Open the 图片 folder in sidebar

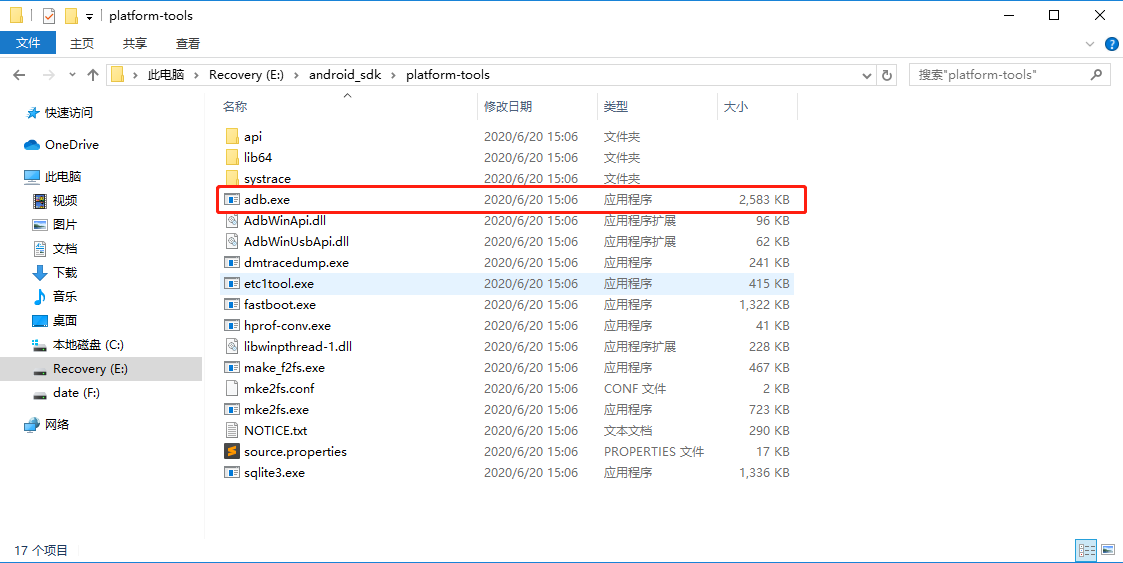(64, 224)
